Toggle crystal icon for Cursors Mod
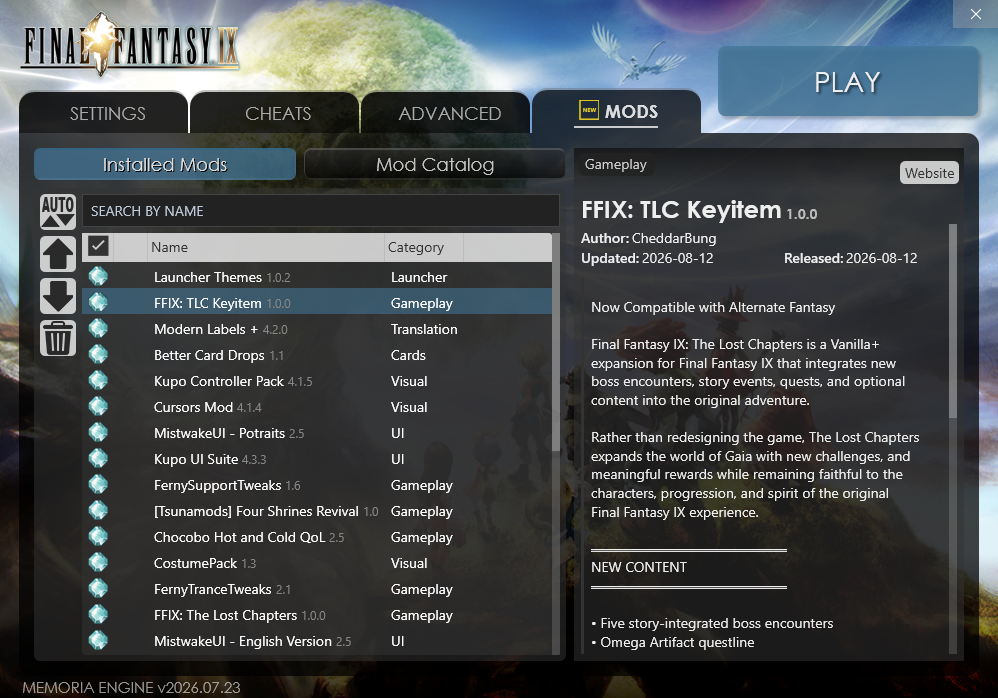The width and height of the screenshot is (998, 698). pyautogui.click(x=98, y=407)
